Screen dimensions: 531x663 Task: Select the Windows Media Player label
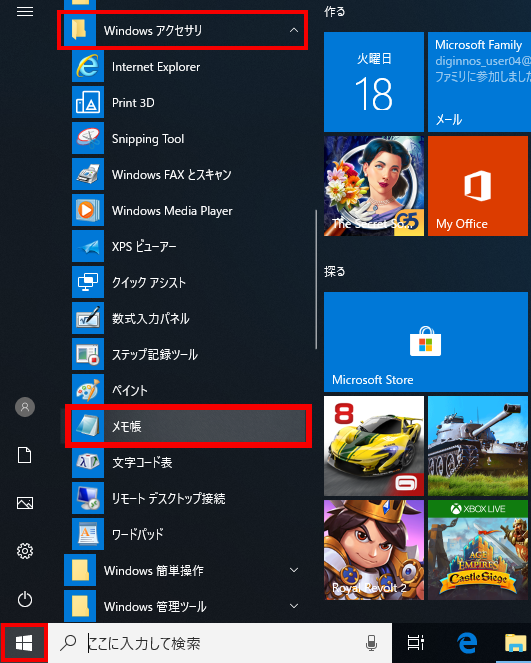(172, 211)
